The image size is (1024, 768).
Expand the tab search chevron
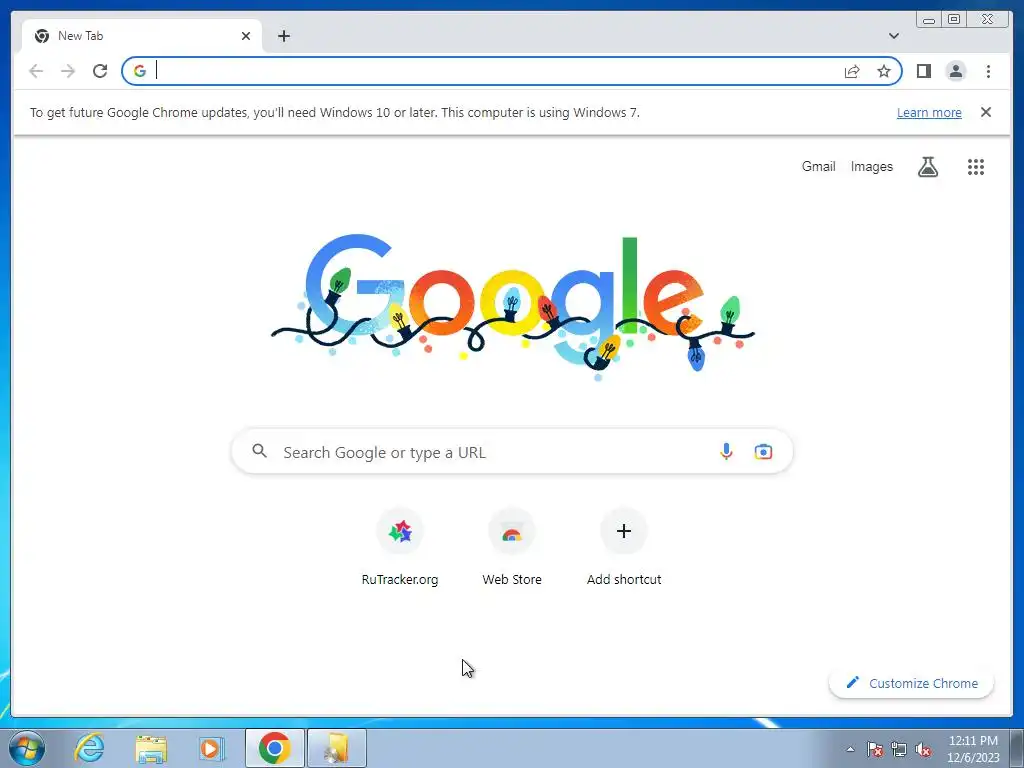pyautogui.click(x=893, y=36)
